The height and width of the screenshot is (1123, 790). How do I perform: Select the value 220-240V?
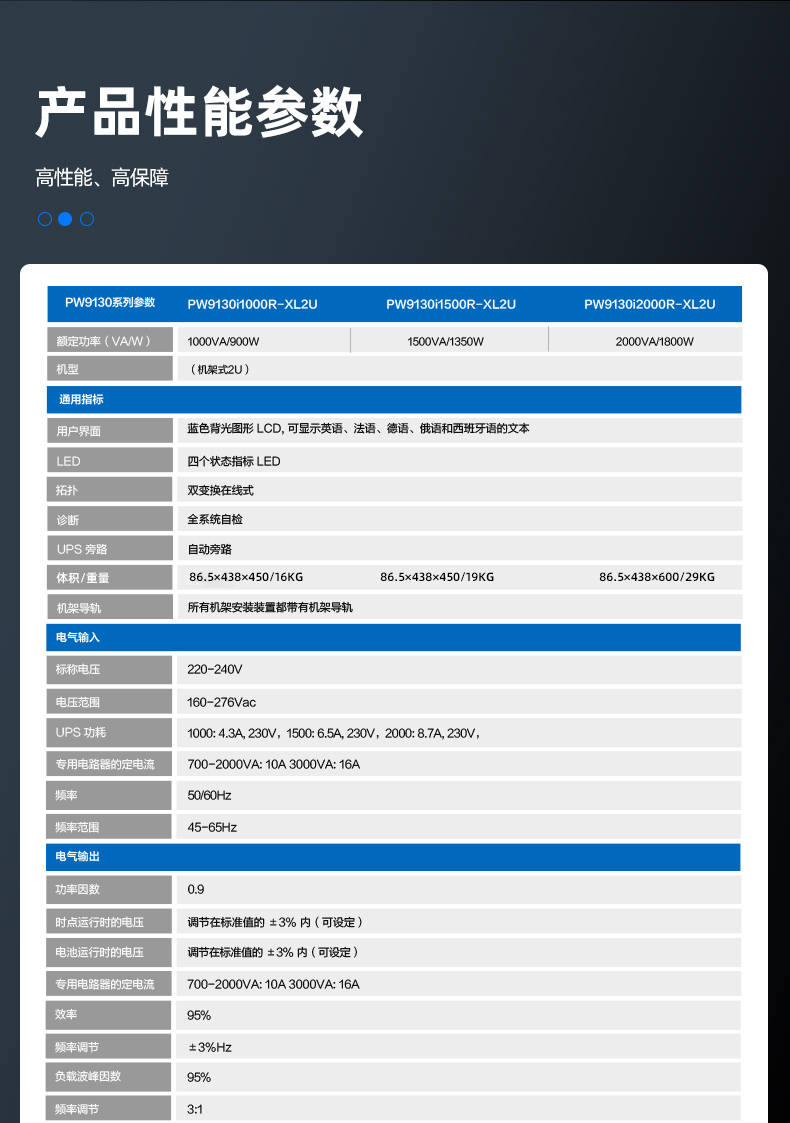coord(215,669)
